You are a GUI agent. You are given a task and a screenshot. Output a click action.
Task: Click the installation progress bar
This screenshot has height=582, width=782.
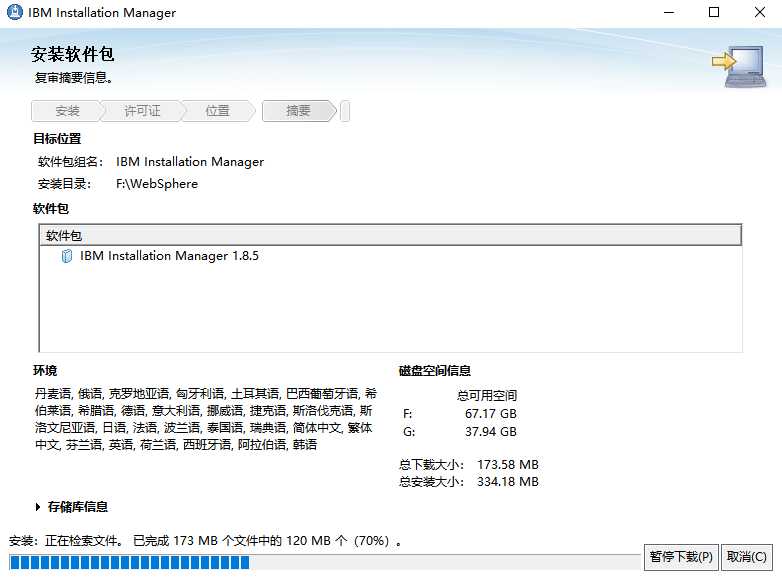tap(324, 562)
